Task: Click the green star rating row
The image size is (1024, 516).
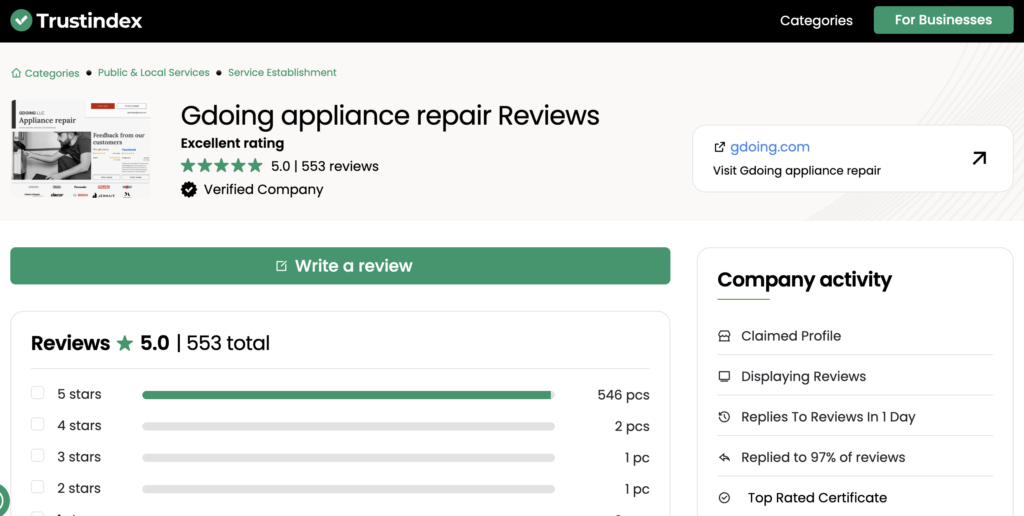Action: 221,166
